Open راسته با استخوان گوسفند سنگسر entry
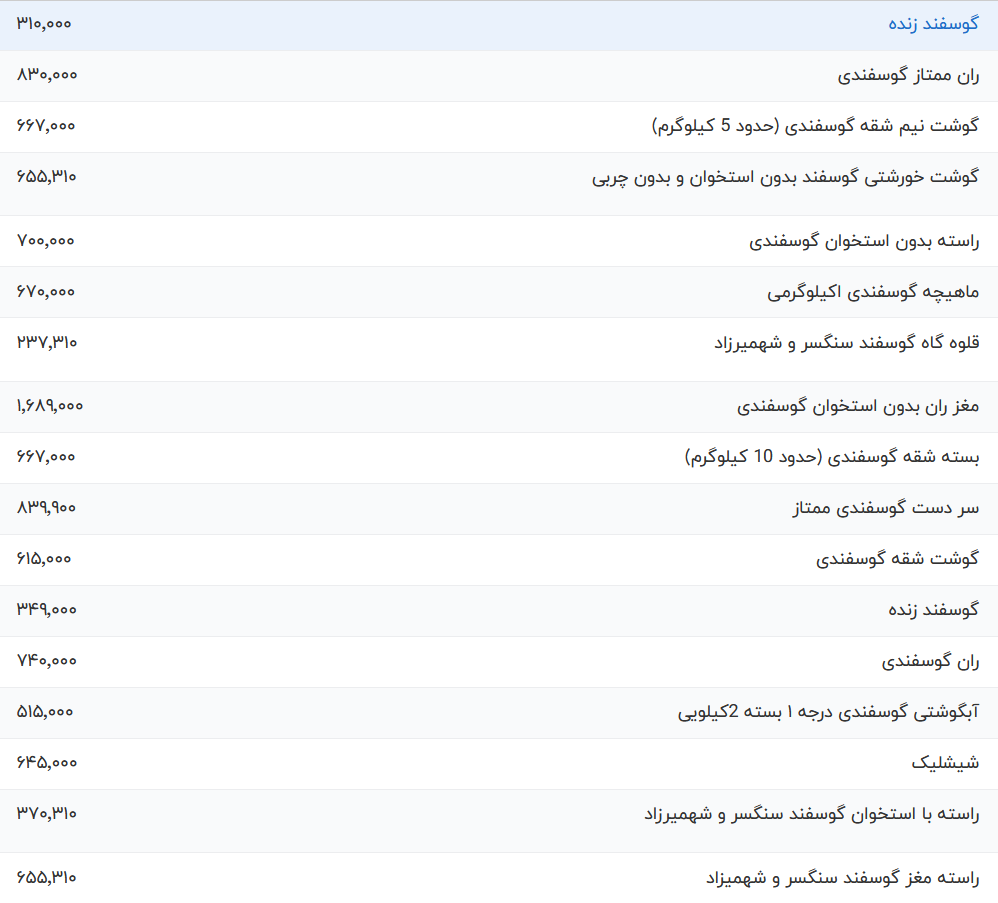Image resolution: width=998 pixels, height=903 pixels. point(811,815)
